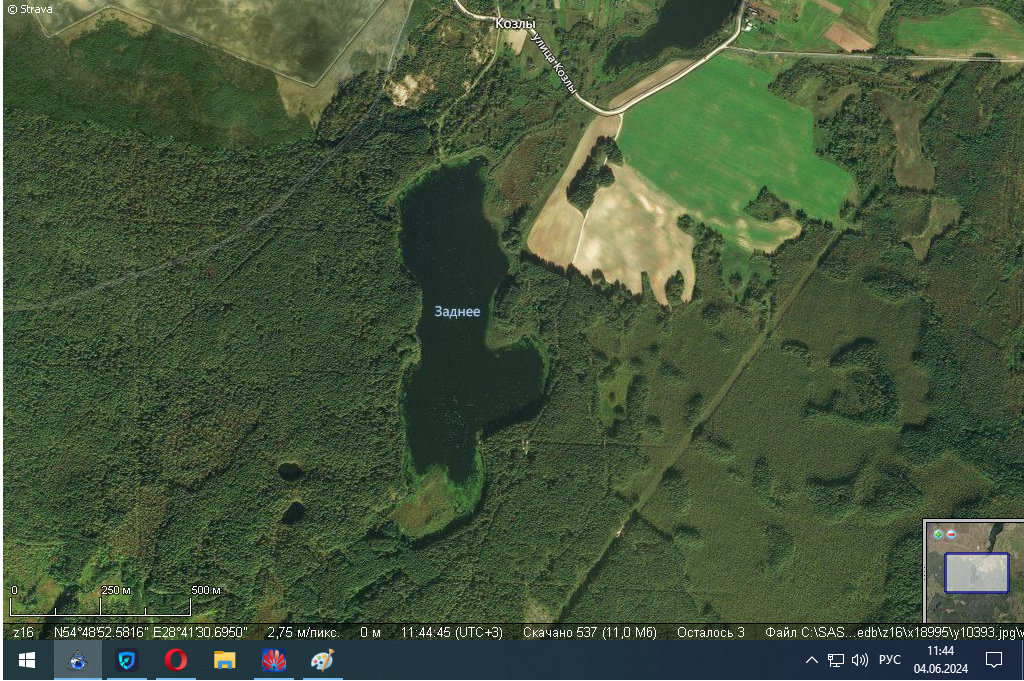Click the coordinates readout in status bar
Image resolution: width=1024 pixels, height=681 pixels.
point(150,632)
